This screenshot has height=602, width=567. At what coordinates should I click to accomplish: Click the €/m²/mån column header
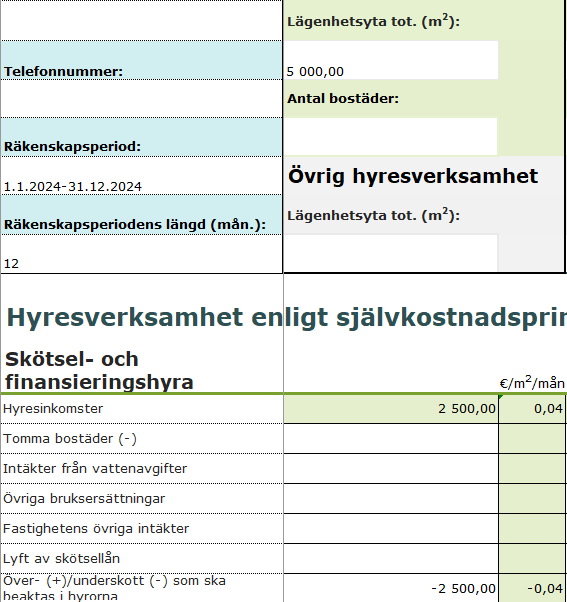532,383
